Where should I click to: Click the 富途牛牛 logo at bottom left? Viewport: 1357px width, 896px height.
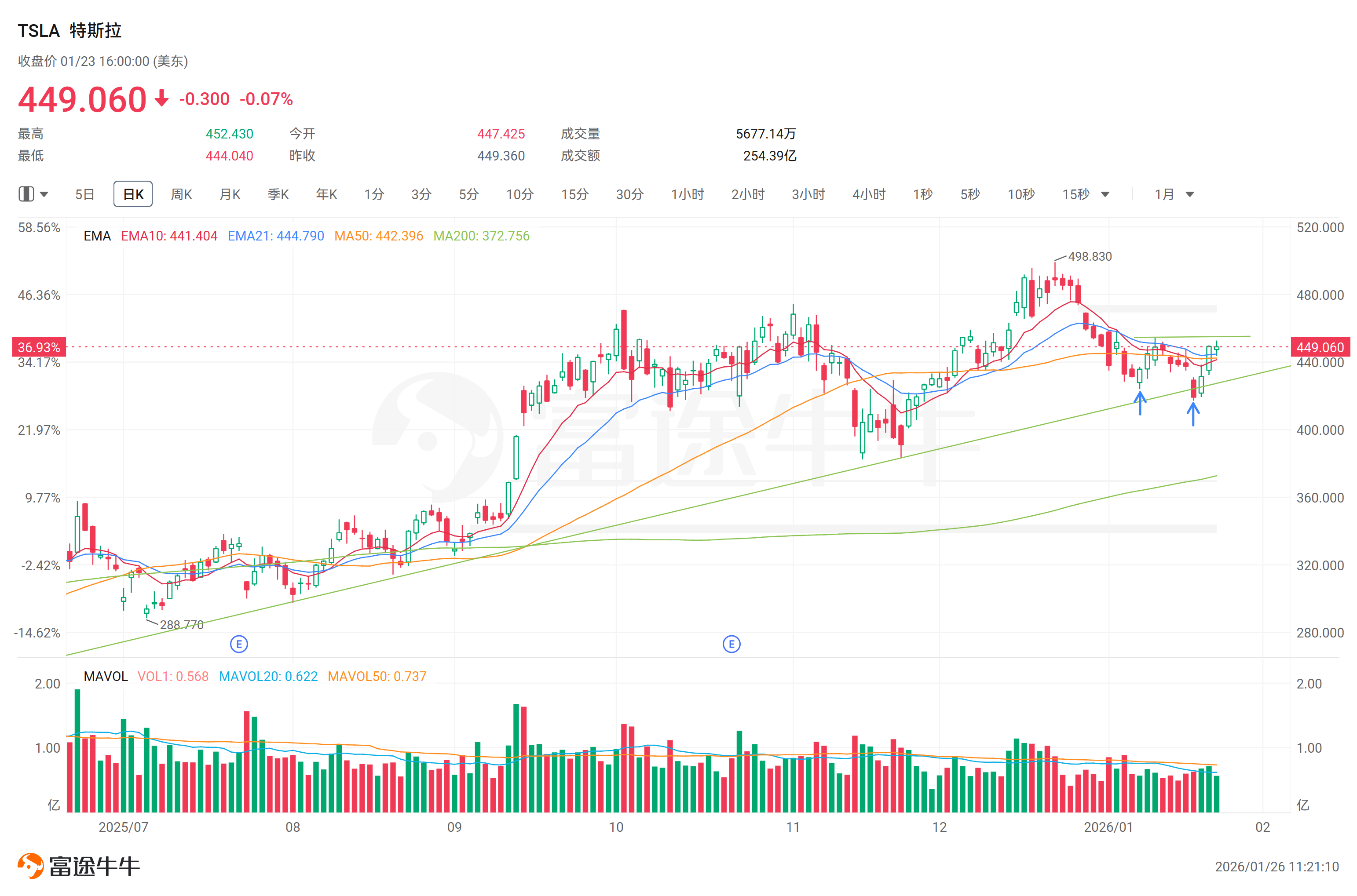coord(78,866)
